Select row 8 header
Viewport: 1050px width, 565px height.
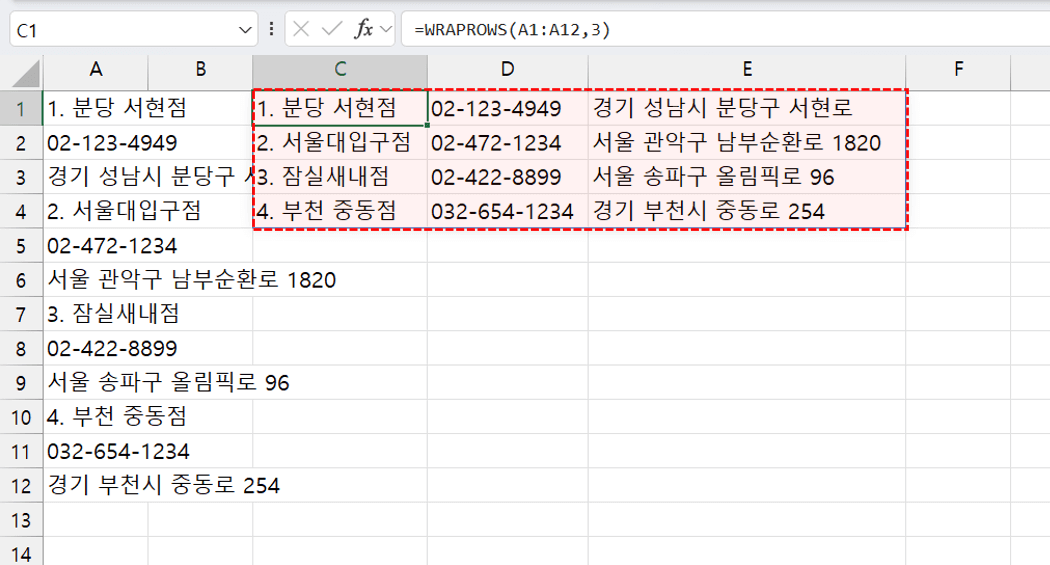click(21, 348)
